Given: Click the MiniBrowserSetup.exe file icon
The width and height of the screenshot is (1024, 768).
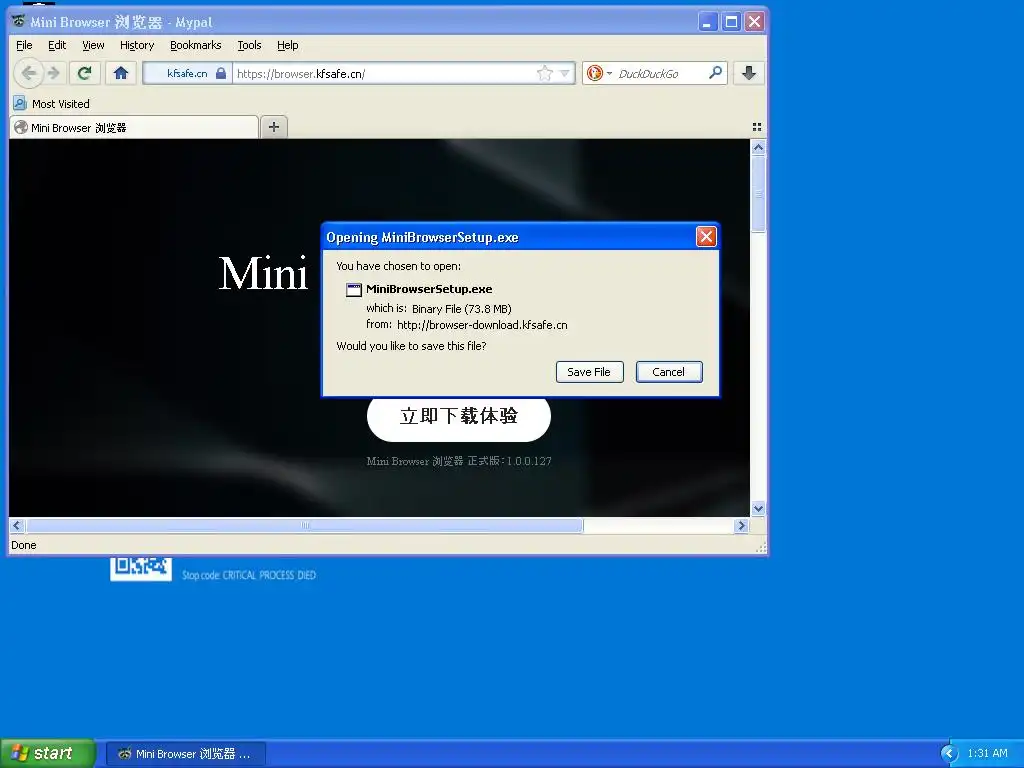Looking at the screenshot, I should (x=353, y=289).
